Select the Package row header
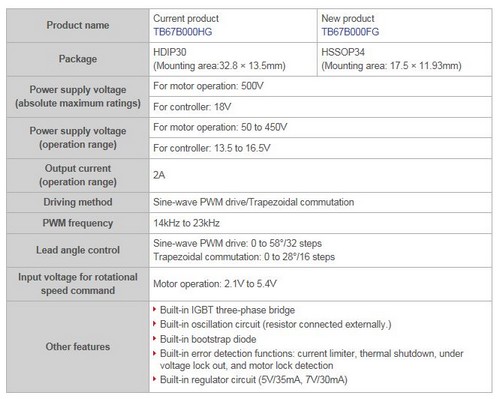This screenshot has width=500, height=399. coord(78,59)
